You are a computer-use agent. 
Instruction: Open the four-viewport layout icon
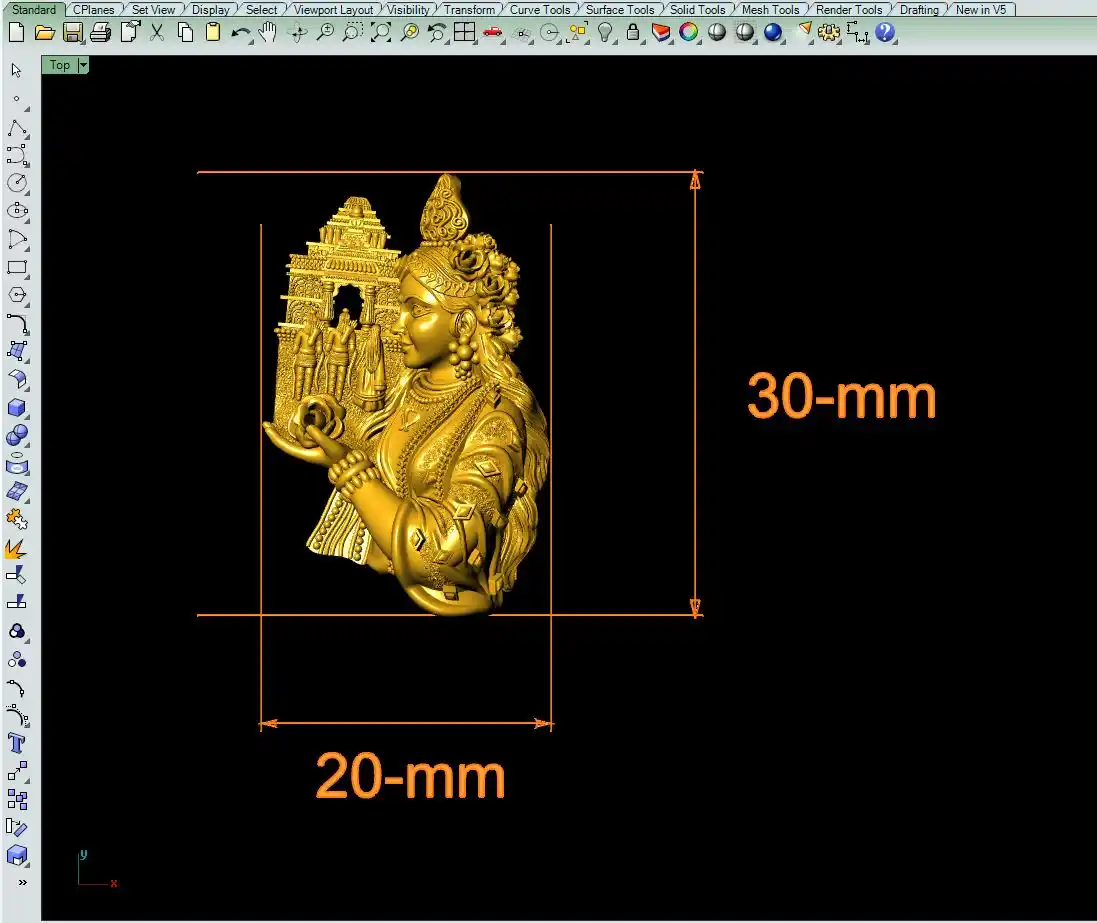[x=464, y=32]
